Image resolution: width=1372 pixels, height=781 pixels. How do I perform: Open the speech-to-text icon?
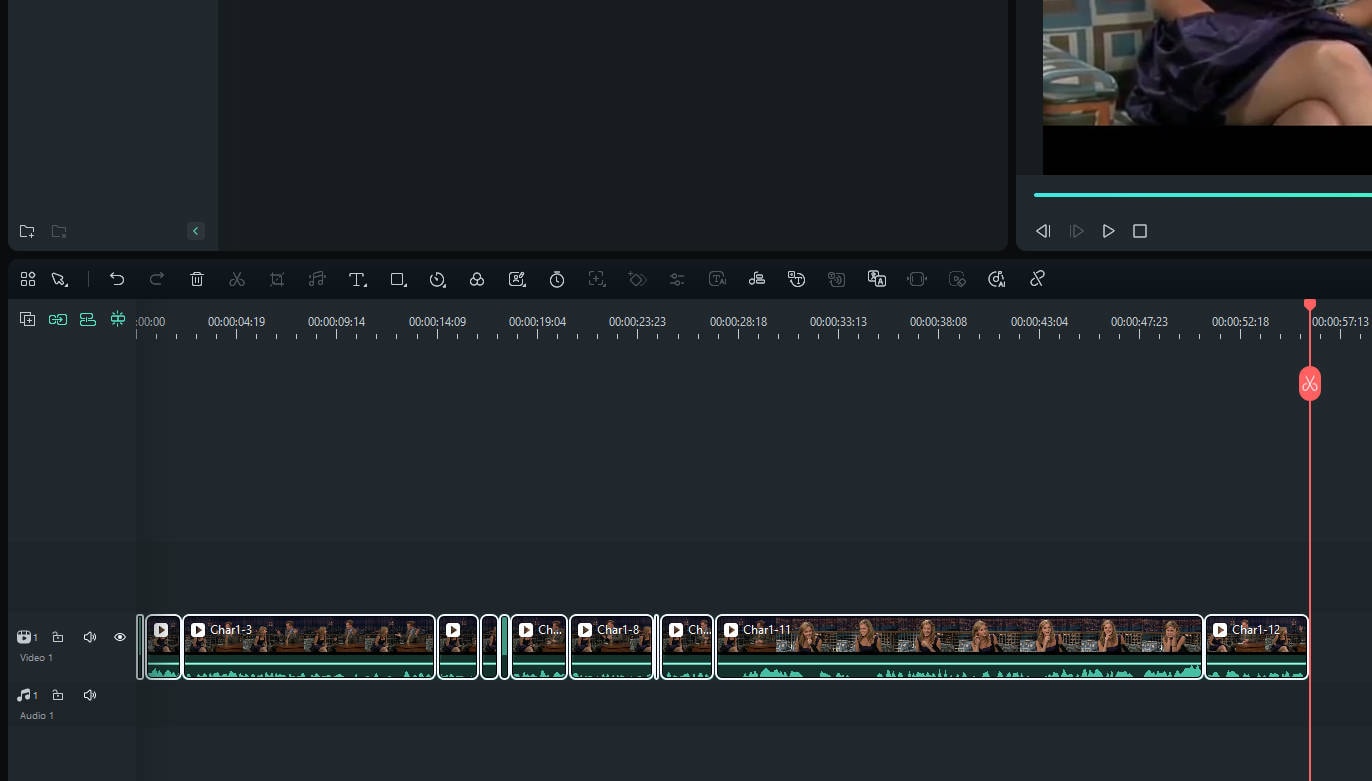tap(797, 279)
